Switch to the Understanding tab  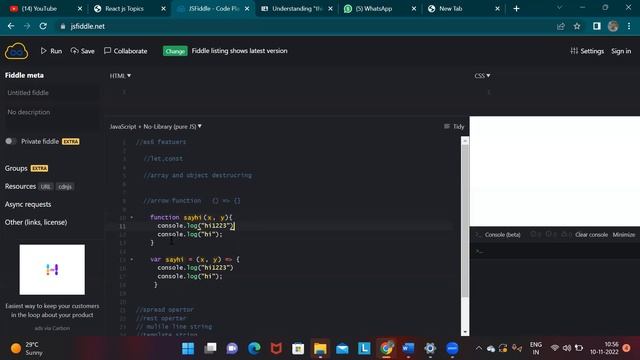click(297, 9)
